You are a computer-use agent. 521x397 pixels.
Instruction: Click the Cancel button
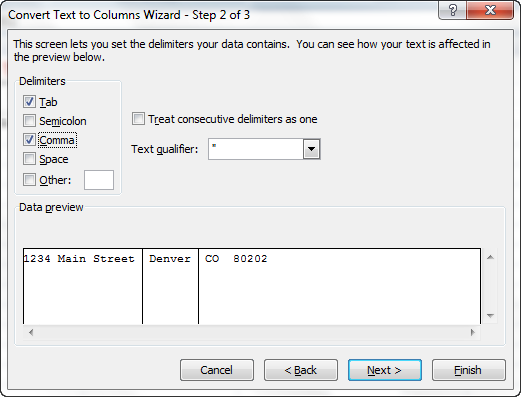(217, 370)
